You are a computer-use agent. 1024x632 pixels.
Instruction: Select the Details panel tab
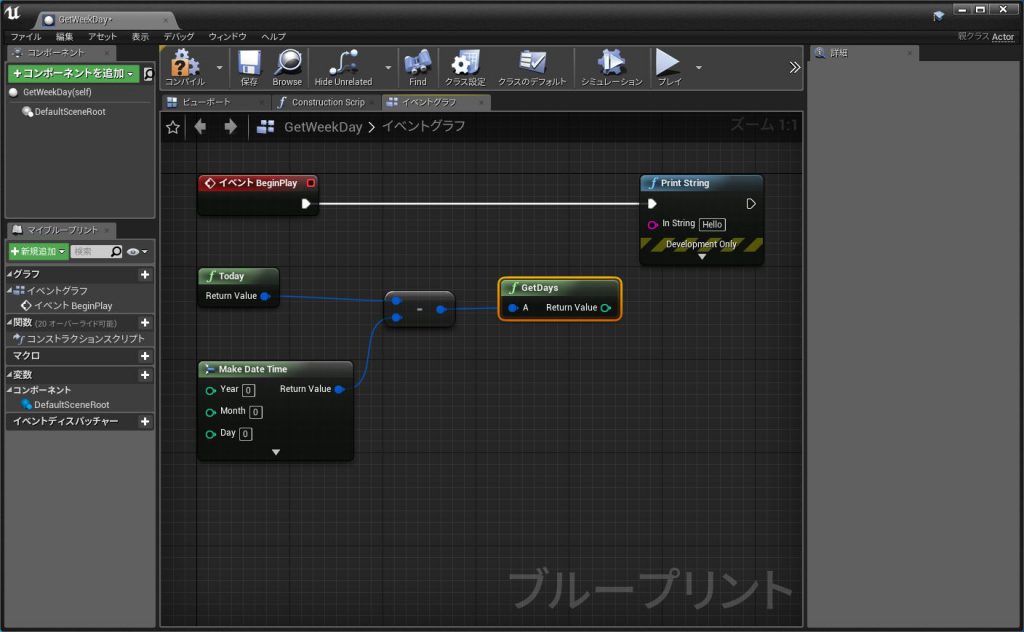pos(863,53)
